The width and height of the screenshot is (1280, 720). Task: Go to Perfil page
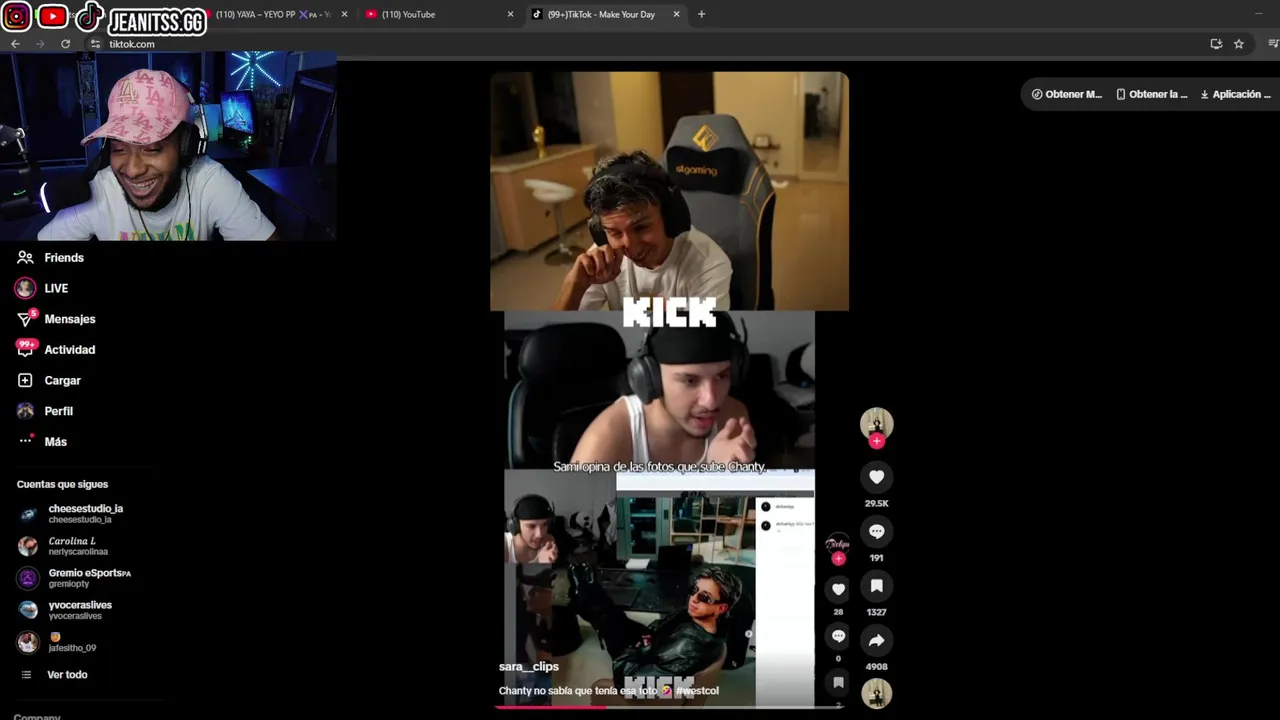coord(45,411)
